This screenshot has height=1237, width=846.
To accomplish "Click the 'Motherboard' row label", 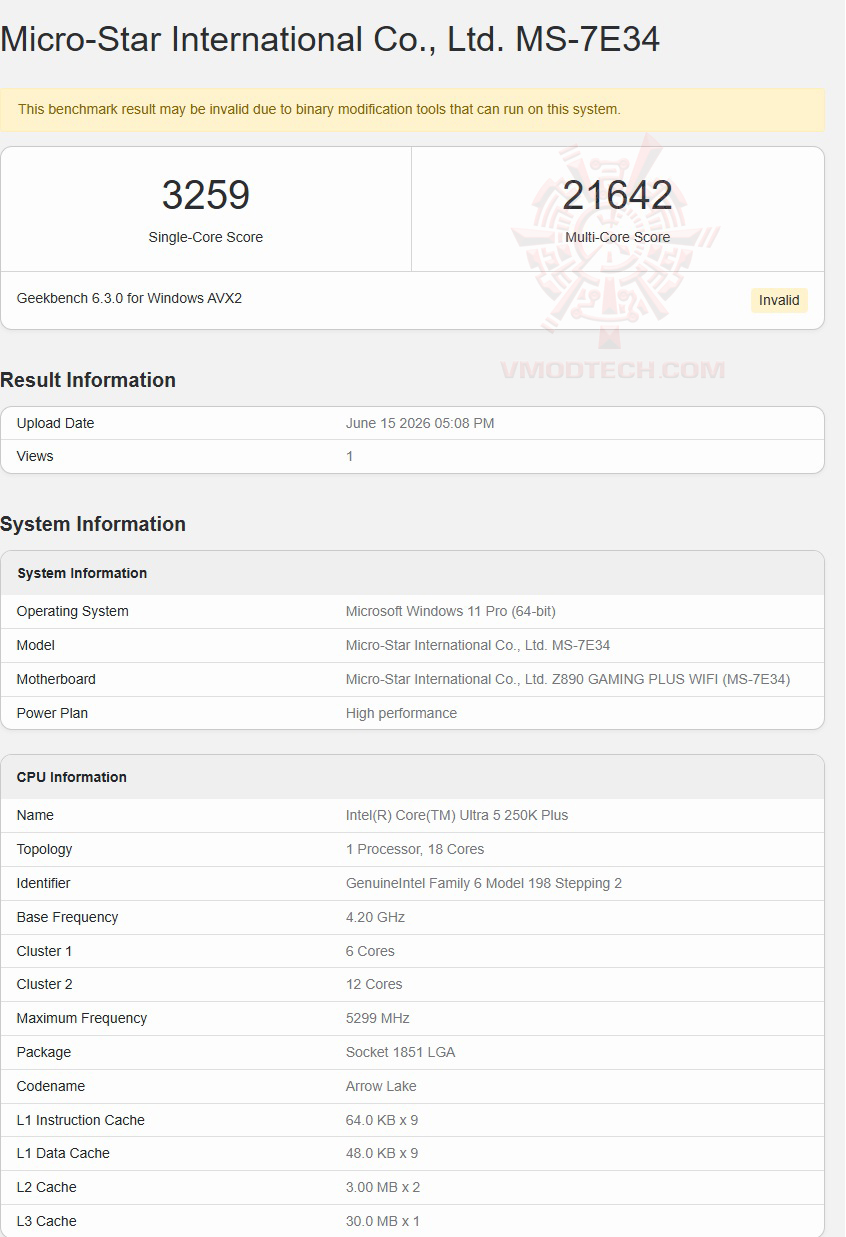I will (x=56, y=679).
